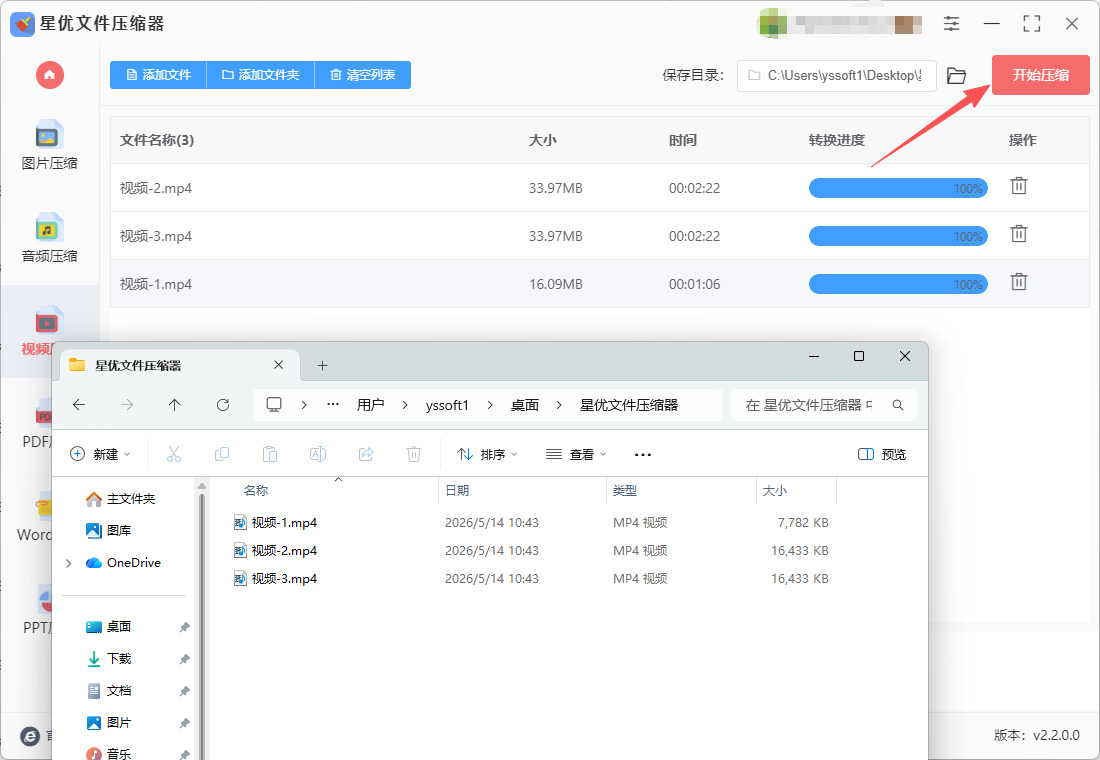
Task: Go to the red home icon in sidebar
Action: 50,74
